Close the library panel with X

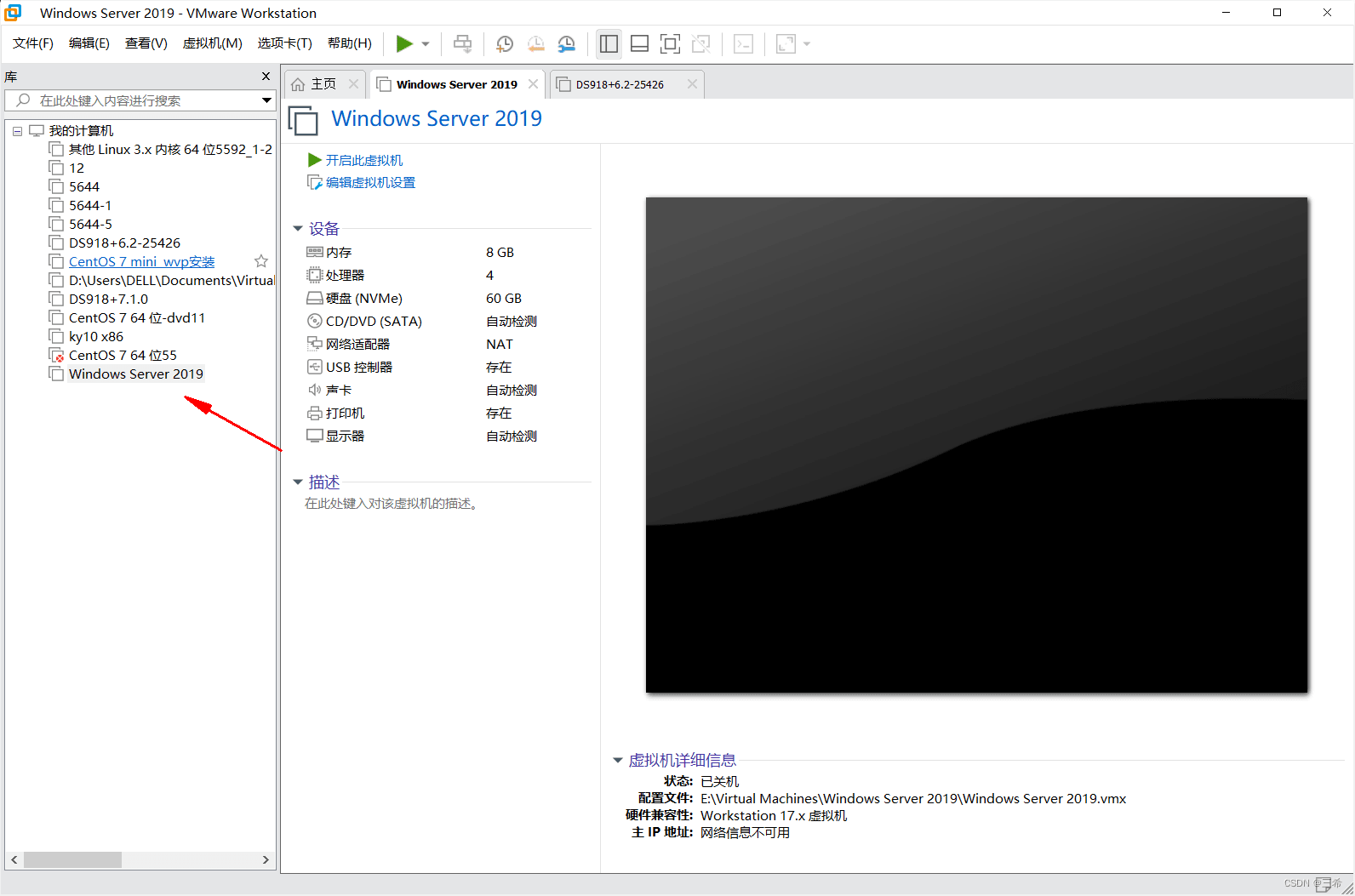[x=266, y=77]
